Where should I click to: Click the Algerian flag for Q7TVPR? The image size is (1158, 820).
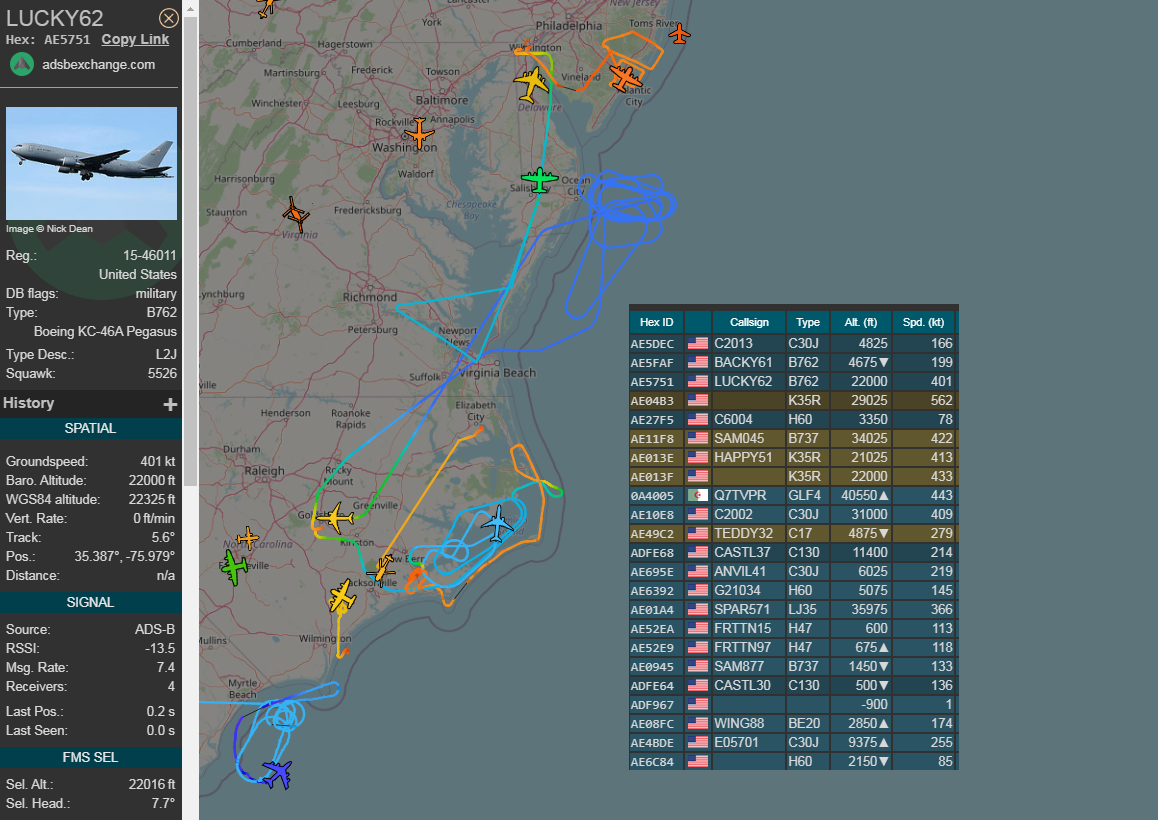click(697, 496)
